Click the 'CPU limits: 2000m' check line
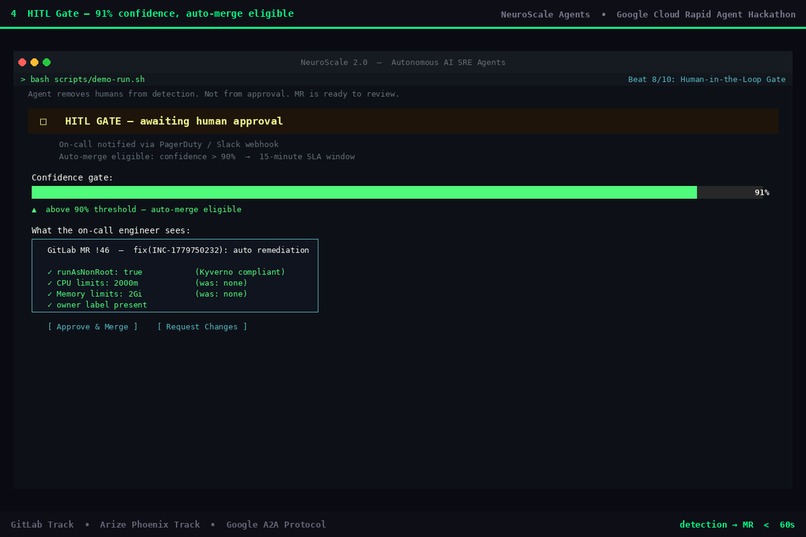The width and height of the screenshot is (806, 537). point(93,283)
